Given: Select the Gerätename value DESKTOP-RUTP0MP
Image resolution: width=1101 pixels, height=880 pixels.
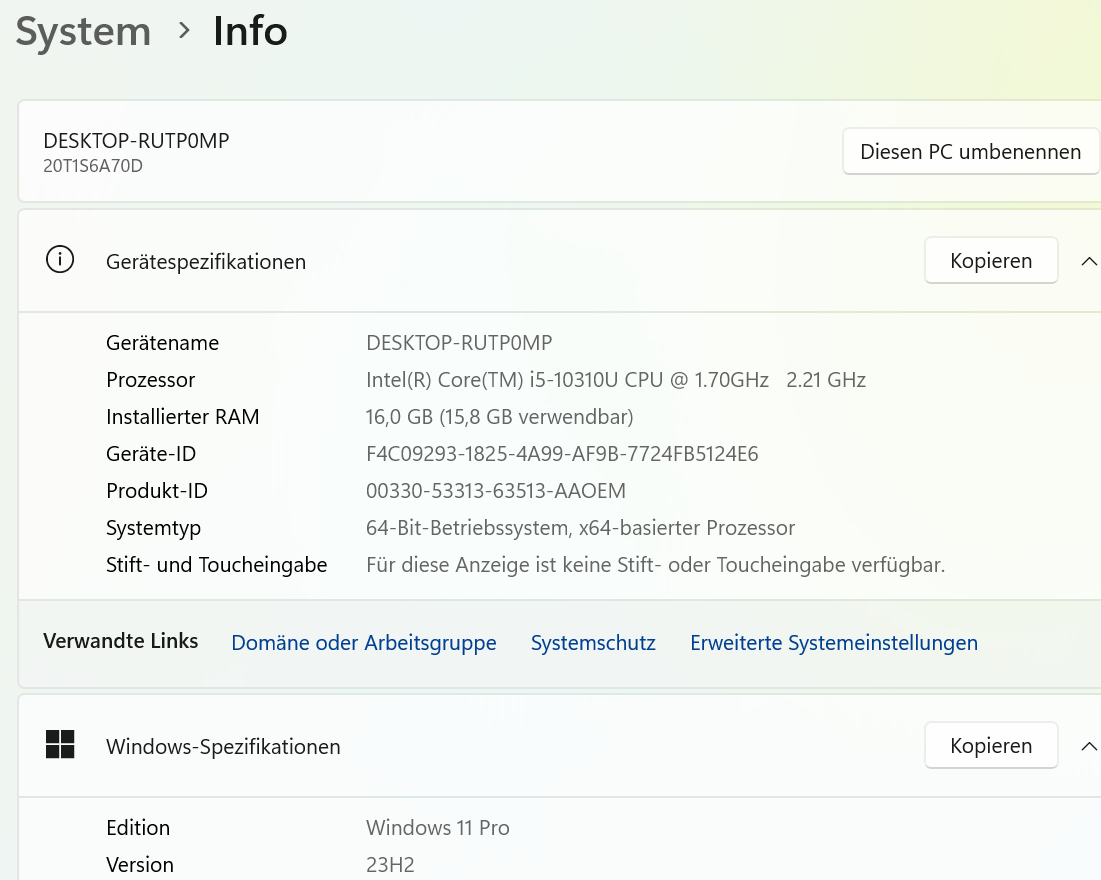Looking at the screenshot, I should click(x=459, y=343).
